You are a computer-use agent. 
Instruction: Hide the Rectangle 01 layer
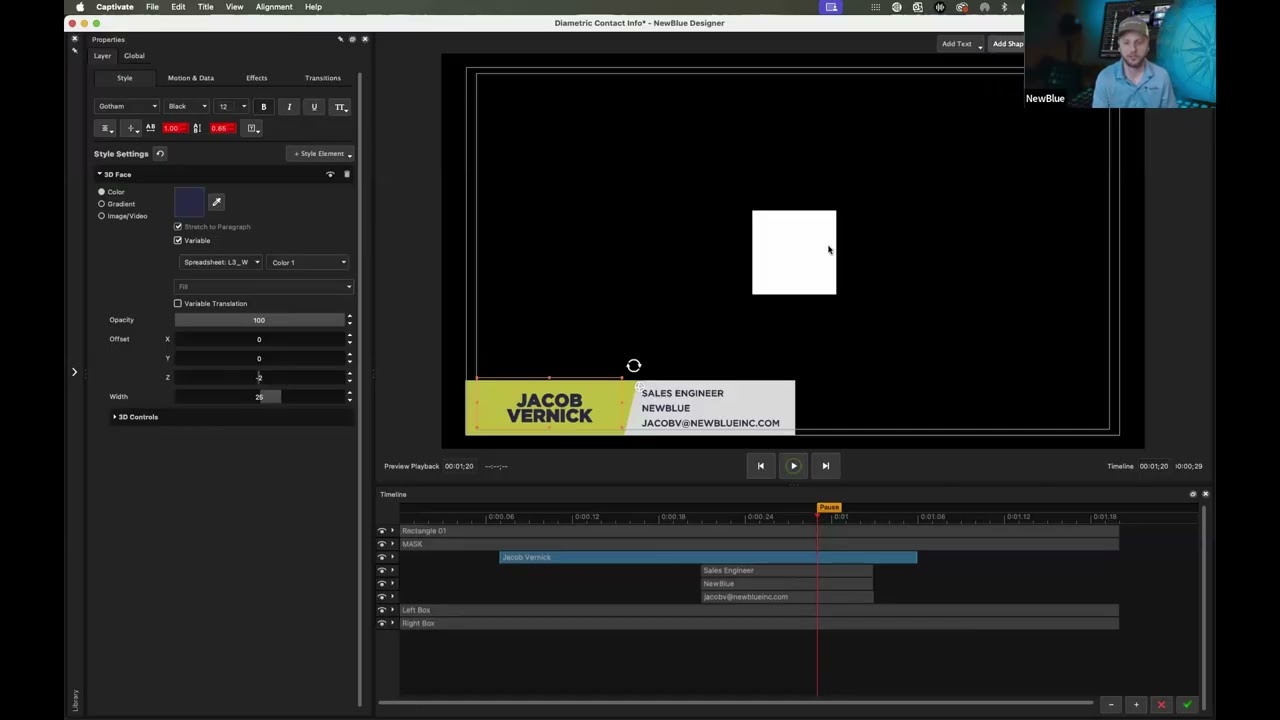(x=381, y=531)
